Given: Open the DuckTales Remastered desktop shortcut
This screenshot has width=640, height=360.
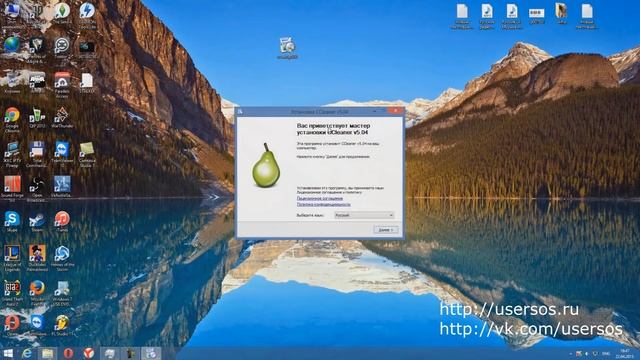Looking at the screenshot, I should click(37, 258).
